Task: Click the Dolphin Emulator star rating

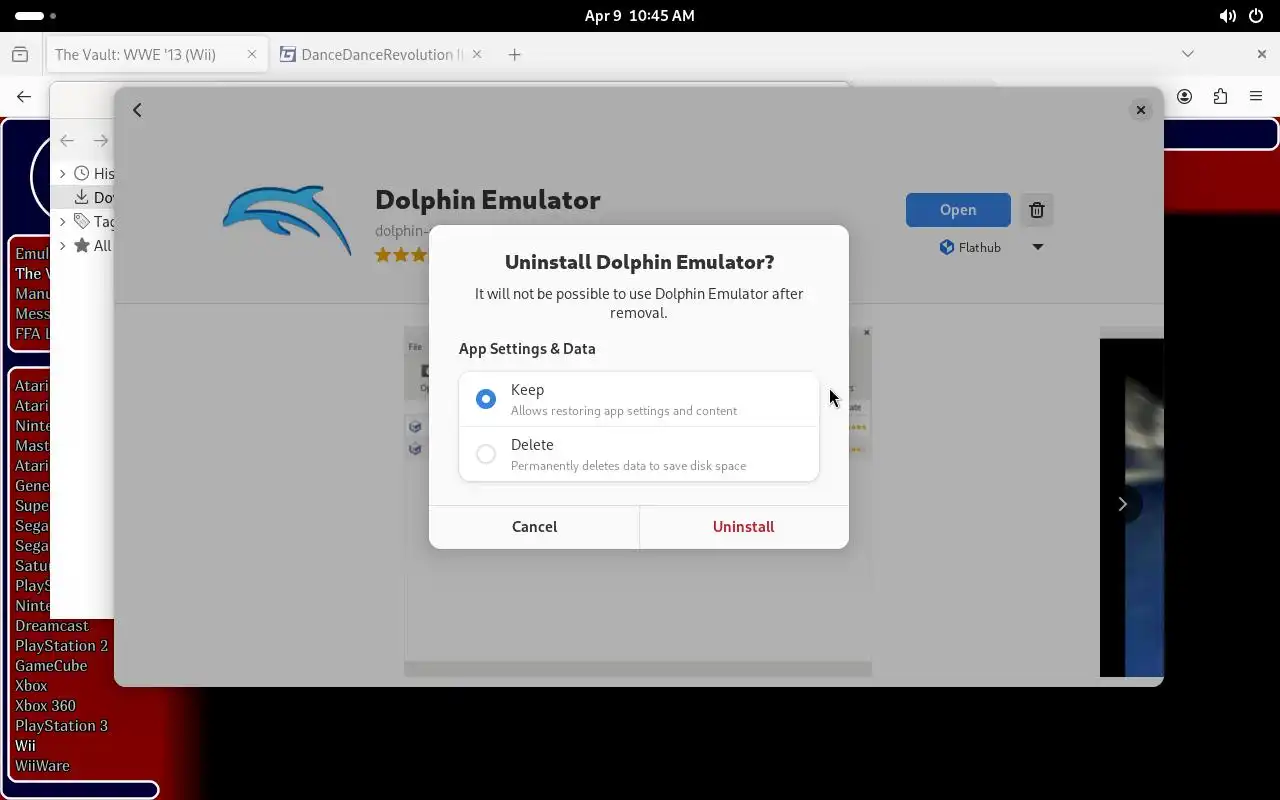Action: click(x=401, y=255)
